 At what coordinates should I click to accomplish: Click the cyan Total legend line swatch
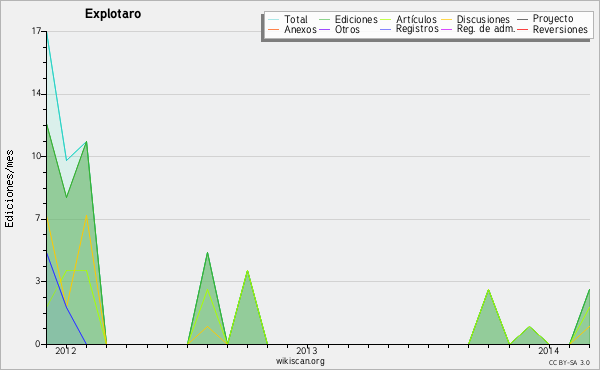(x=273, y=20)
